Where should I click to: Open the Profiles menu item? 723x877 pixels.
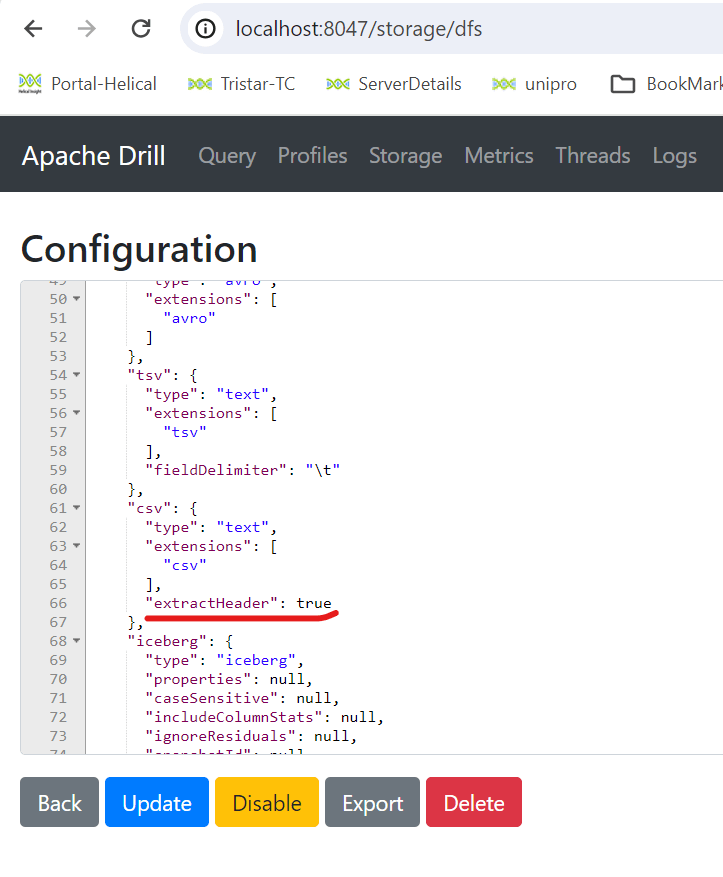coord(313,155)
